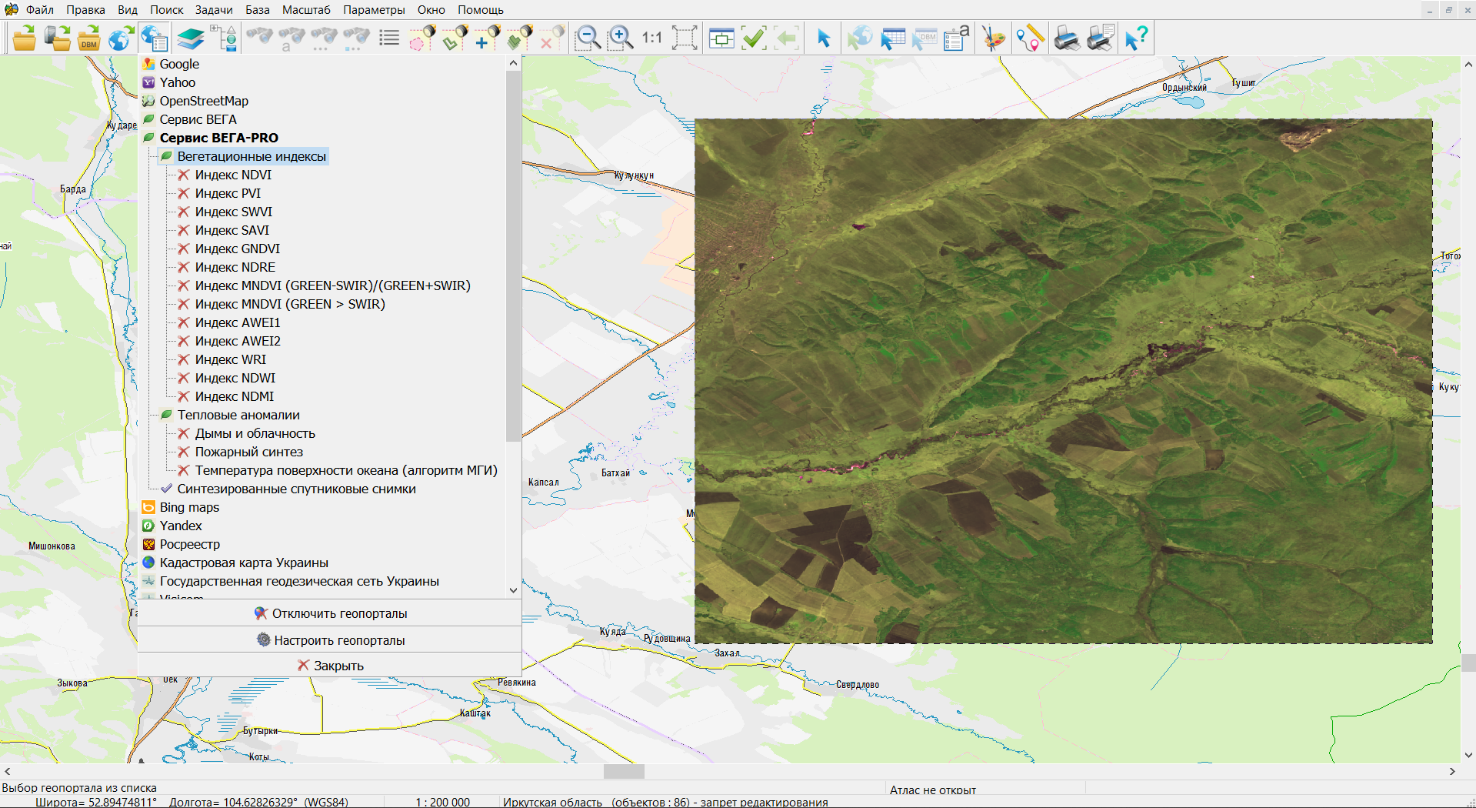Click the clipboard with letter a icon
Viewport: 1476px width, 808px height.
(956, 38)
